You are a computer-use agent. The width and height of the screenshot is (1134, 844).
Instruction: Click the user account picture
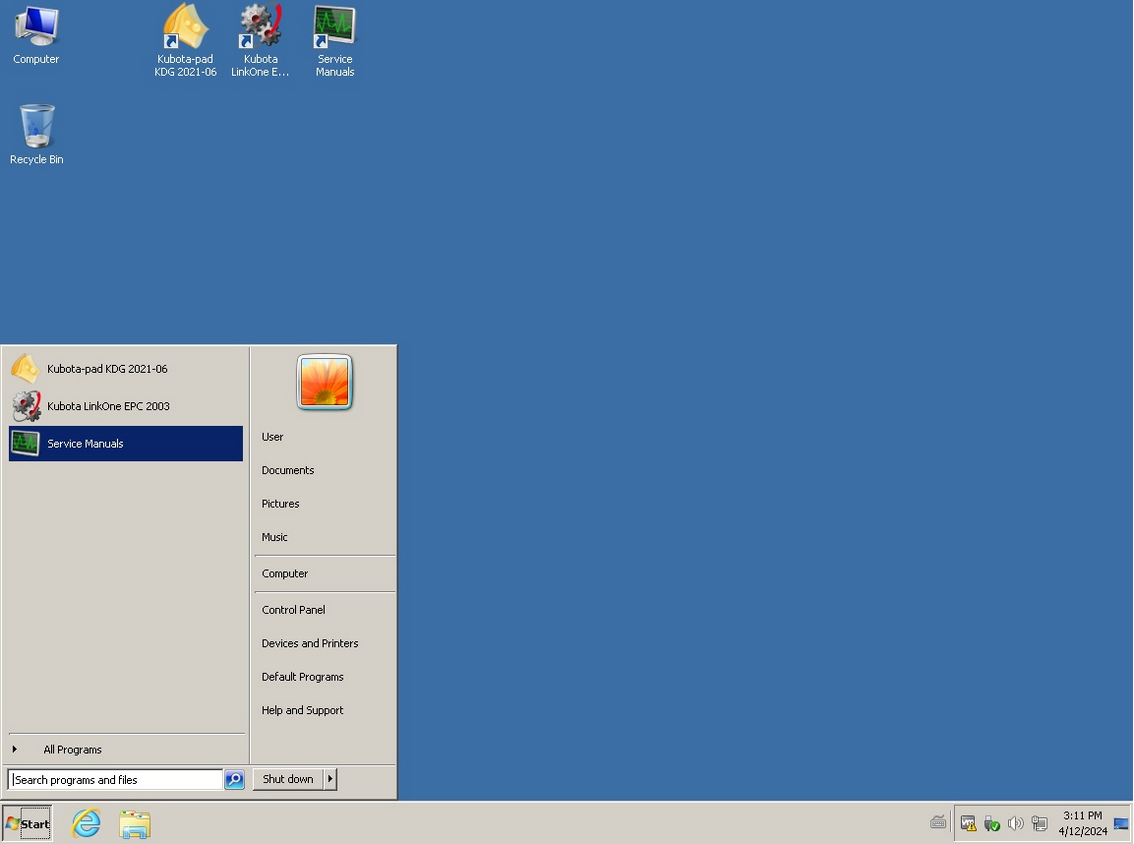click(325, 382)
